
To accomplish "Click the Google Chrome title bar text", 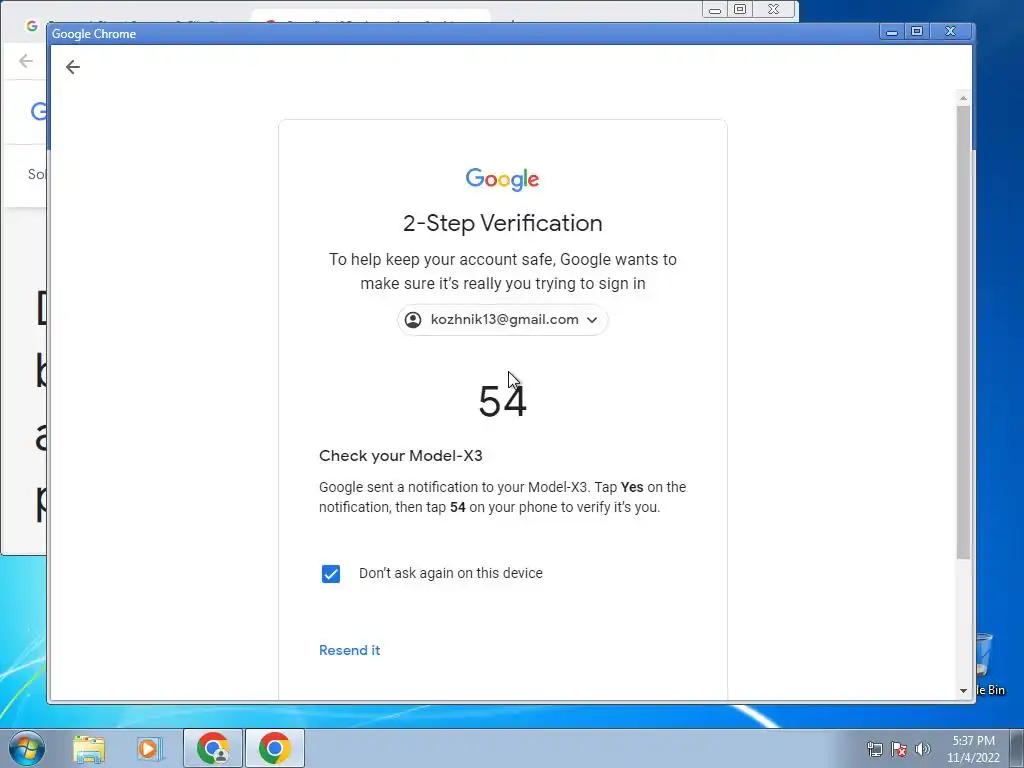I will pyautogui.click(x=94, y=34).
